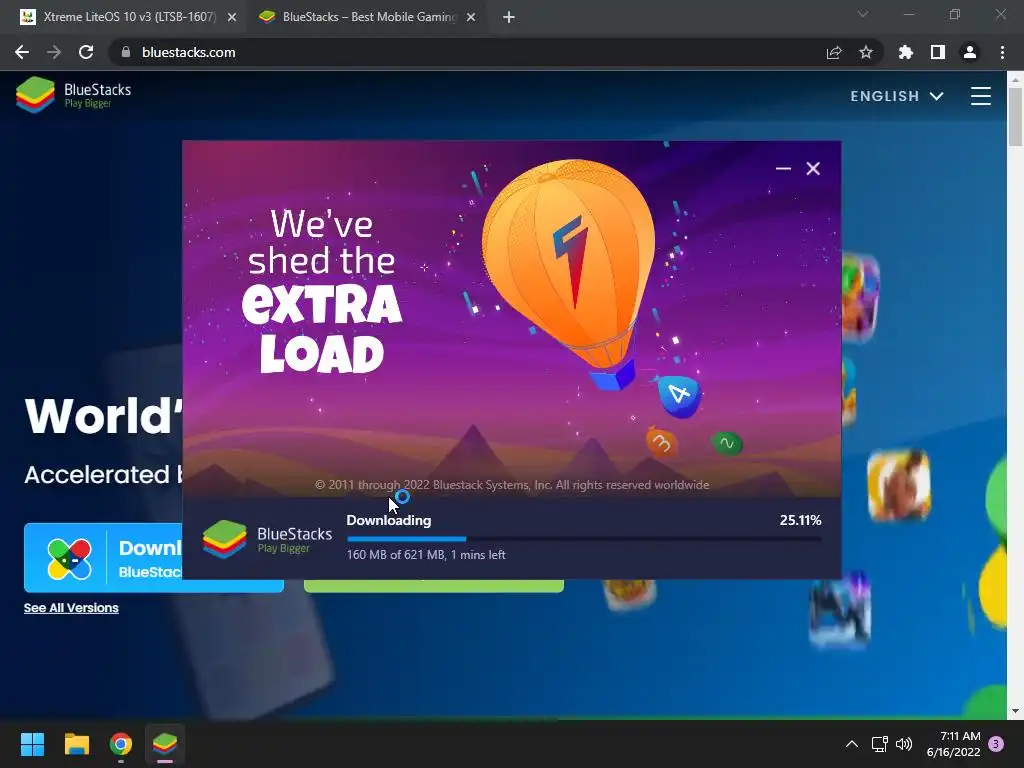Open the network tray icon
Viewport: 1024px width, 768px height.
879,744
